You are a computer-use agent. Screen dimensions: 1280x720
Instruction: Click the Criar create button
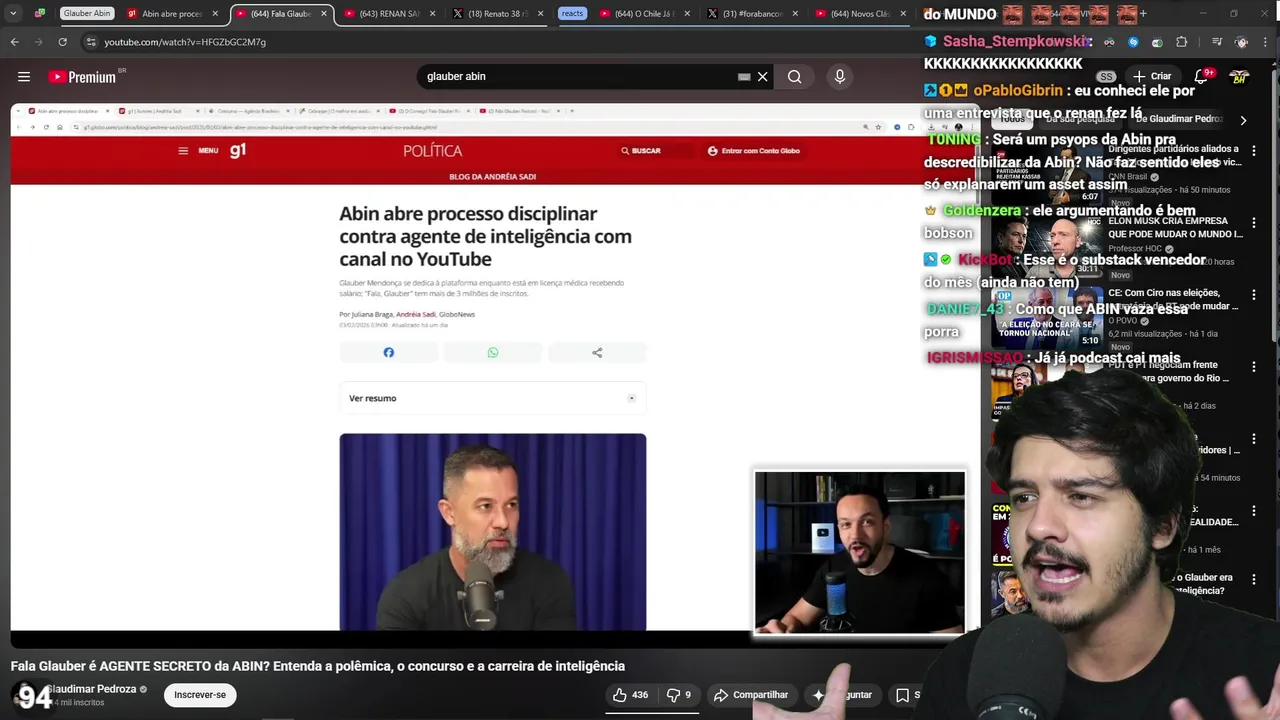1152,77
